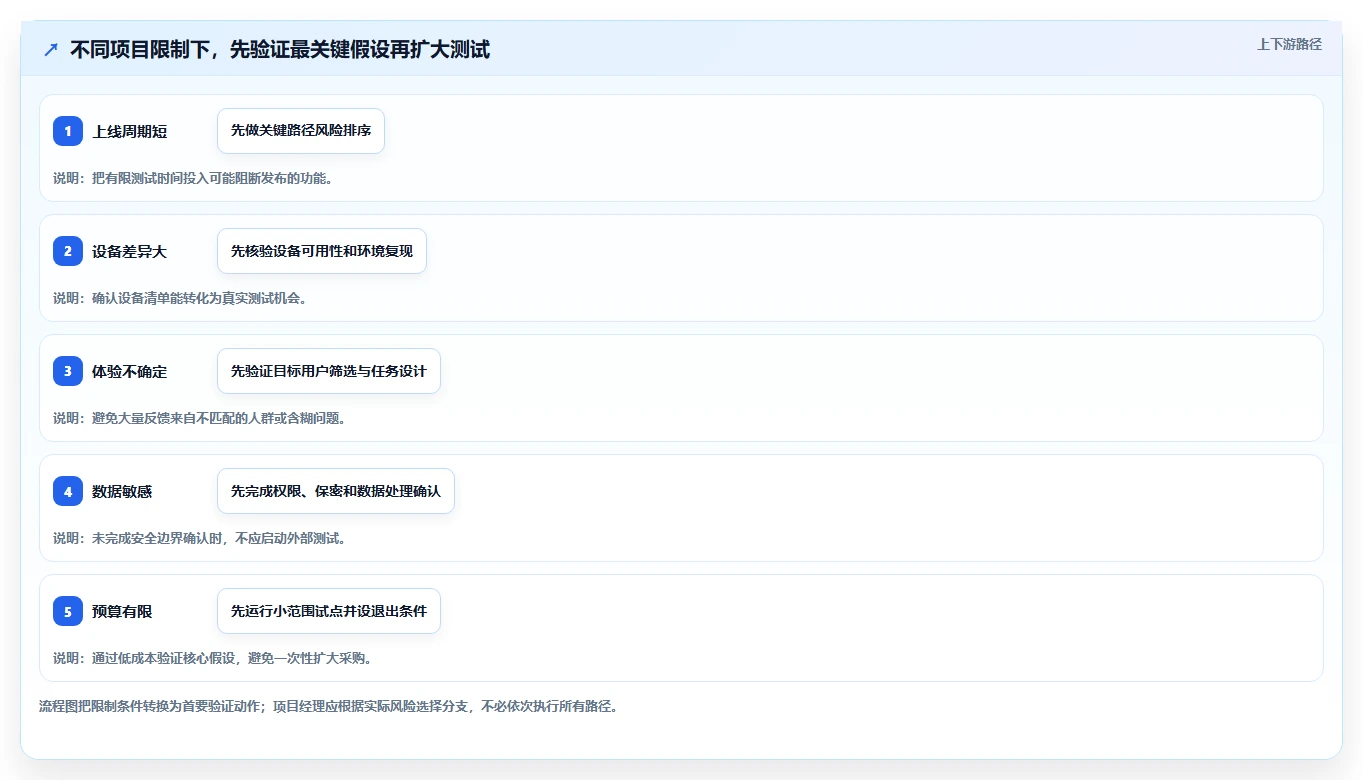Click the number 3 step badge
This screenshot has height=780, width=1363.
click(68, 371)
